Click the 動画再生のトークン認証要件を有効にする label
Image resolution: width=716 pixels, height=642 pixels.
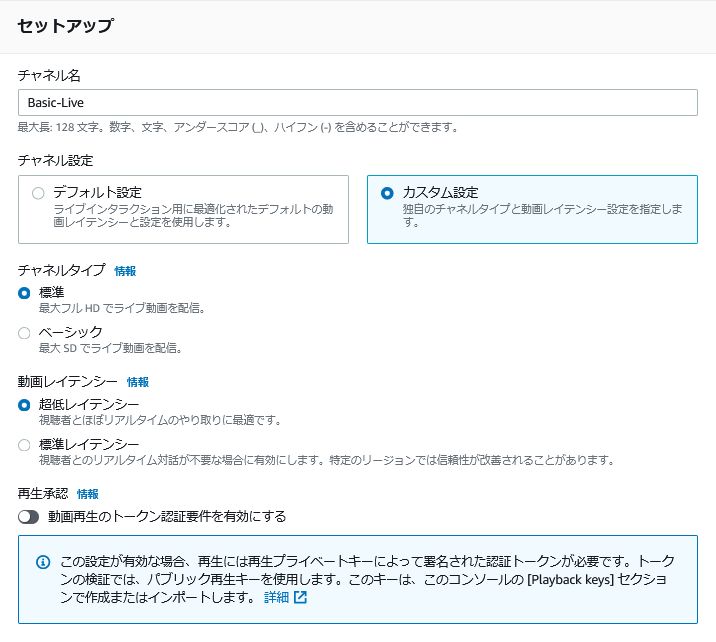(x=167, y=516)
